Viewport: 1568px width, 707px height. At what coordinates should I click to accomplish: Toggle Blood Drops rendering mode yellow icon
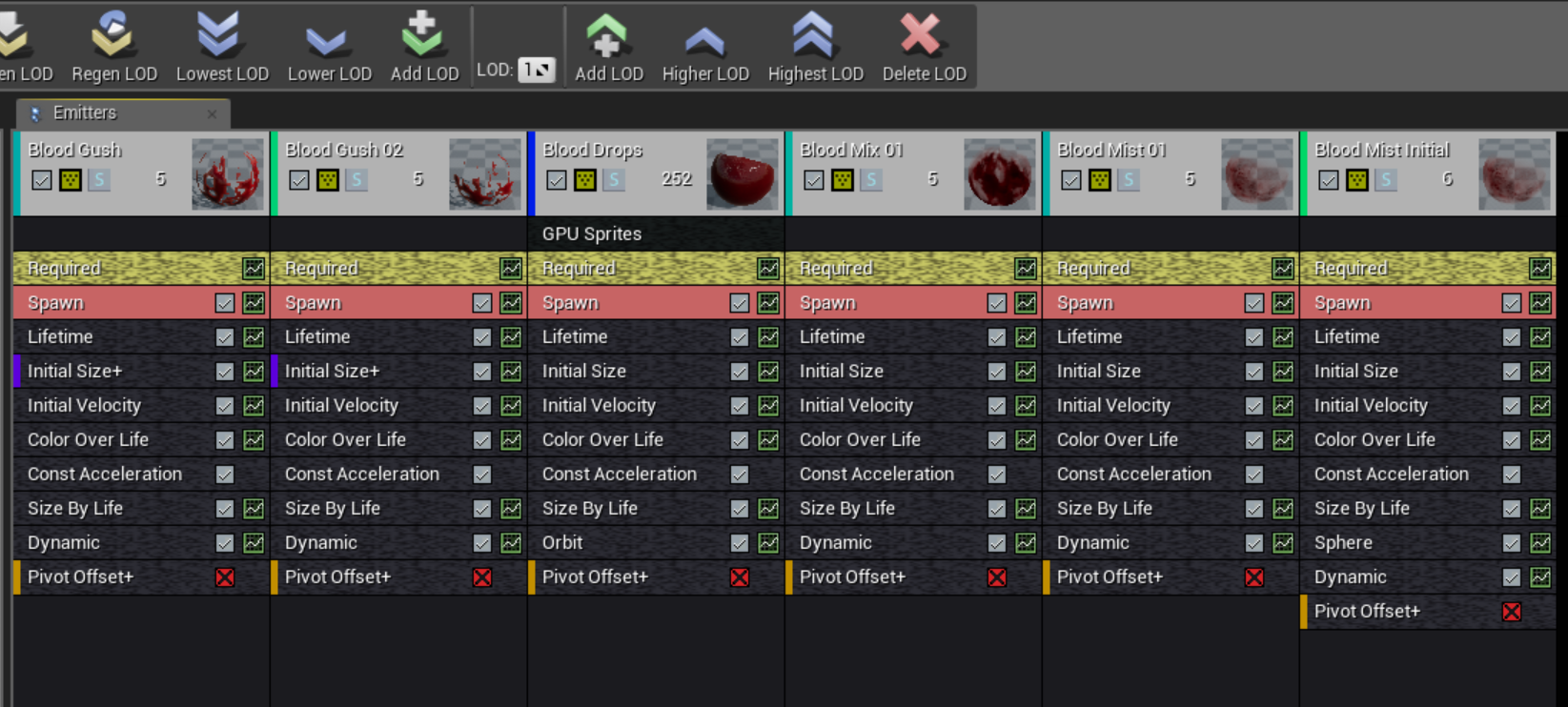coord(585,180)
